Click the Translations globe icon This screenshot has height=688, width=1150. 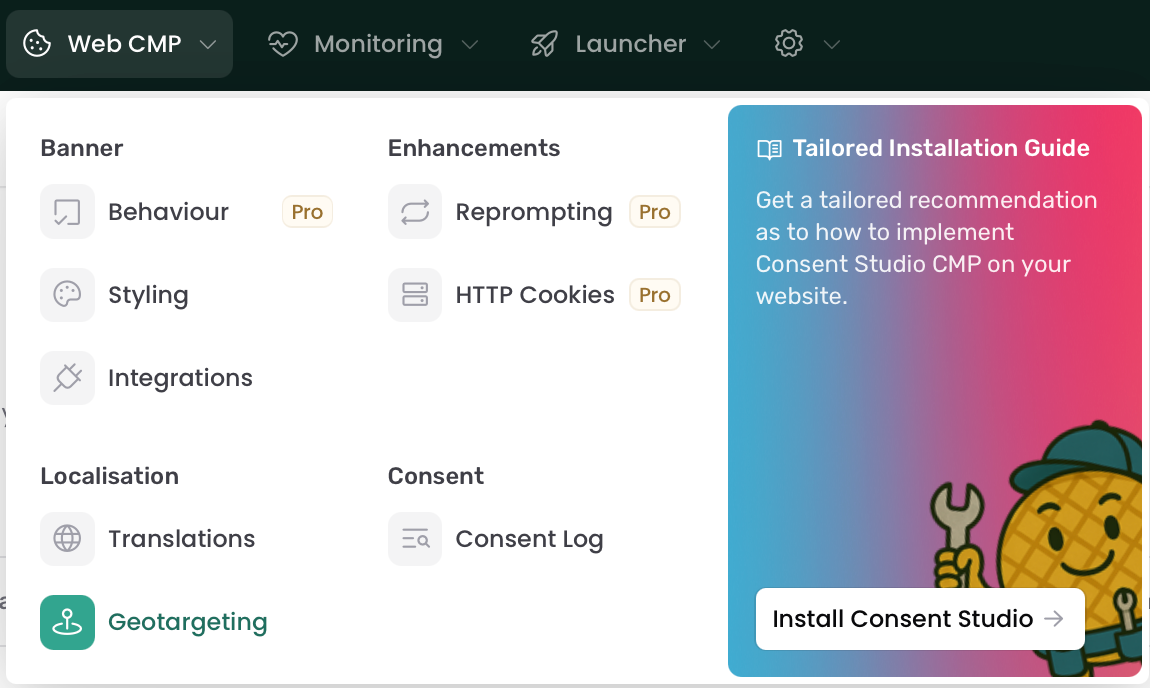click(67, 539)
